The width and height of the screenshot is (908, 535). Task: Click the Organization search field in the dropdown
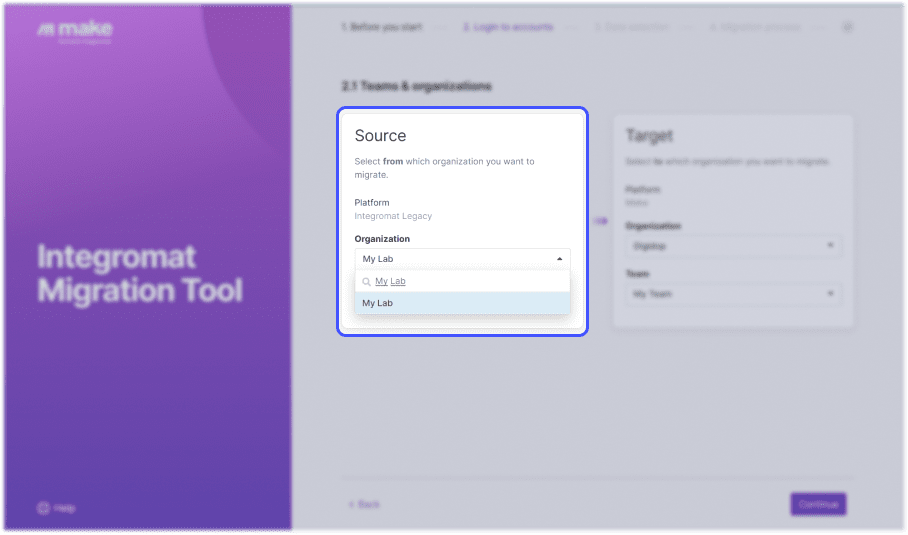462,281
